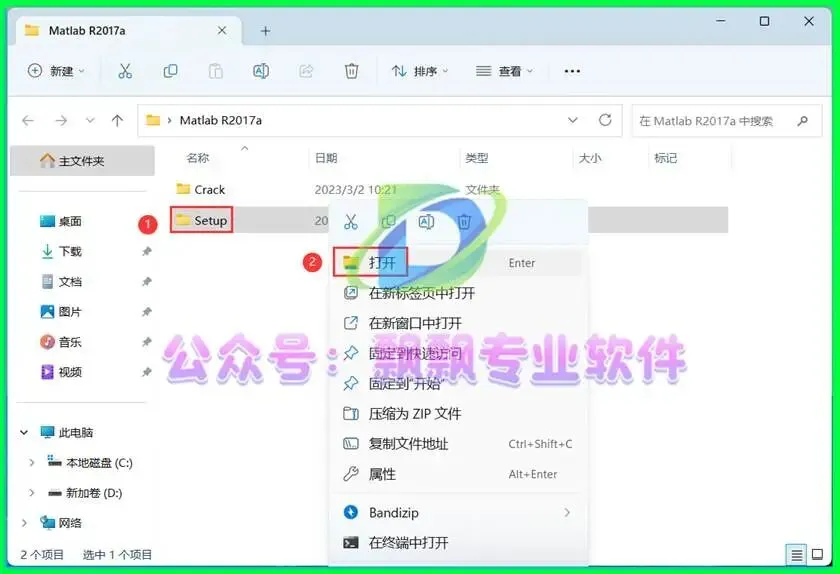Switch to large icons view in status bar

818,555
